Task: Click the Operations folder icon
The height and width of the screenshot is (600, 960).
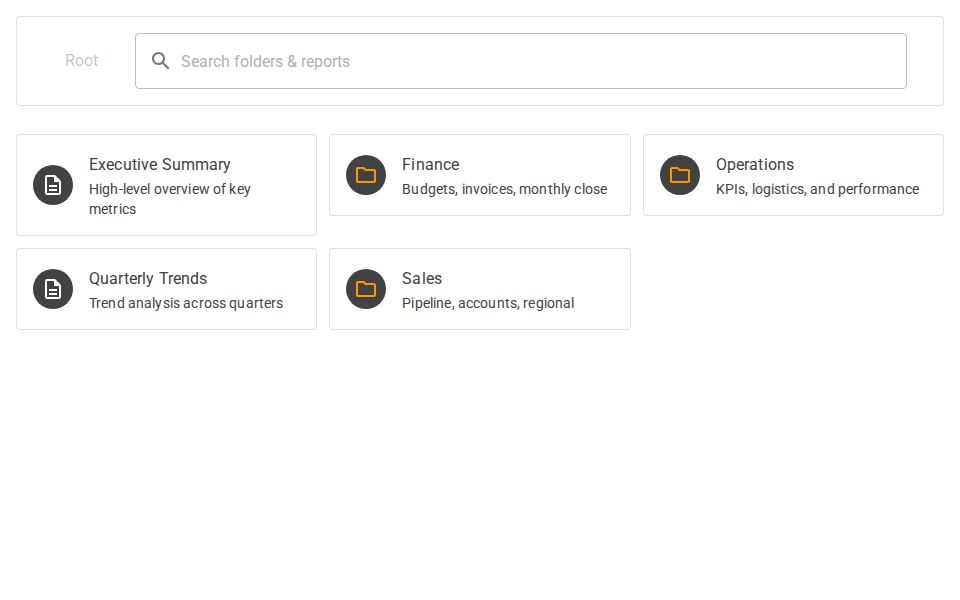Action: (x=680, y=175)
